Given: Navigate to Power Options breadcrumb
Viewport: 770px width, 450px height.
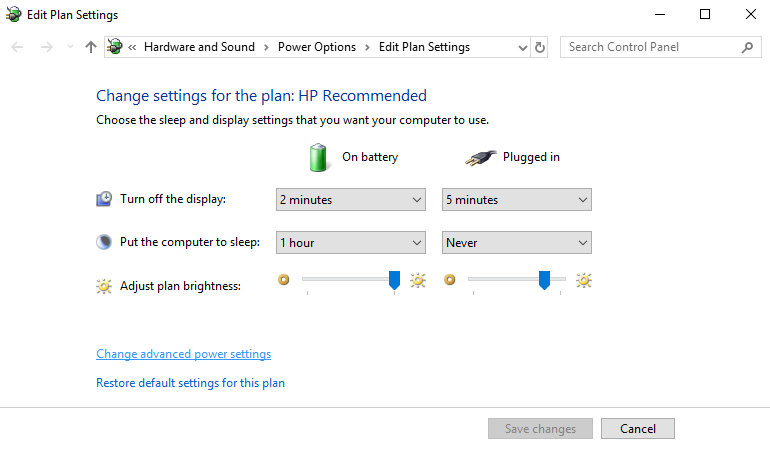Looking at the screenshot, I should [x=316, y=47].
